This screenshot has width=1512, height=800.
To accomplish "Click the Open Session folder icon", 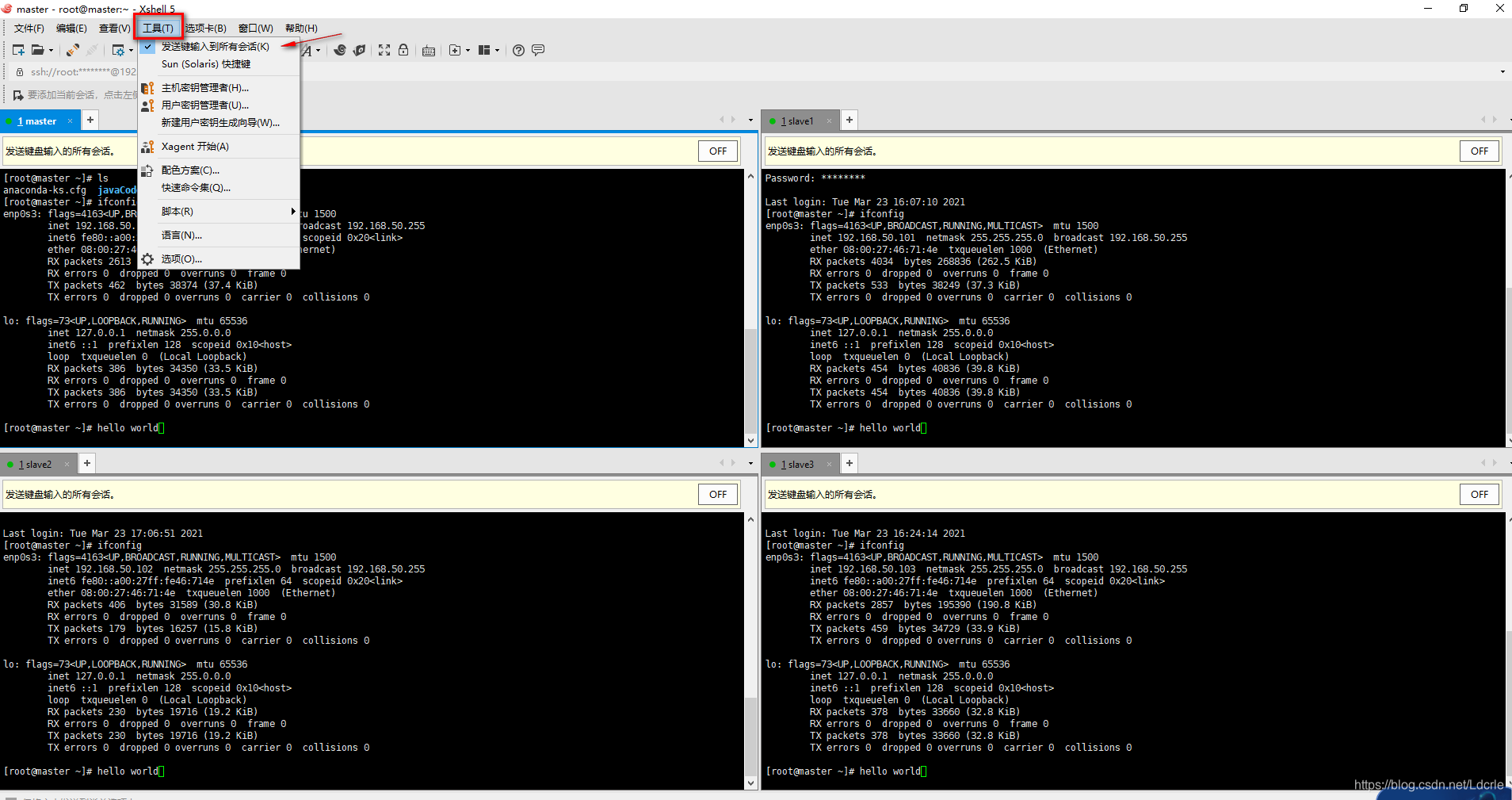I will (x=37, y=50).
